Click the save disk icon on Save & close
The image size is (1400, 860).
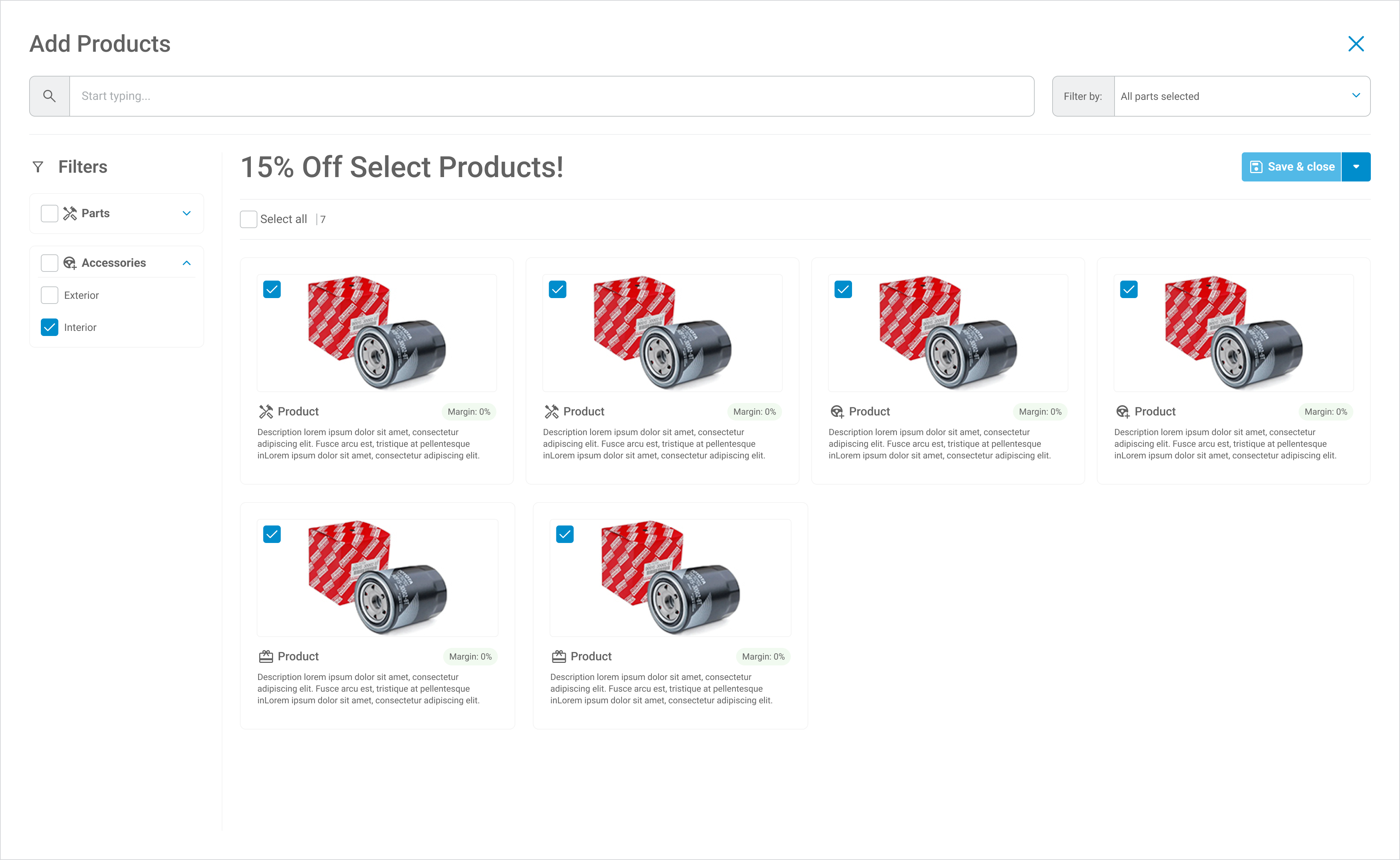(x=1256, y=167)
